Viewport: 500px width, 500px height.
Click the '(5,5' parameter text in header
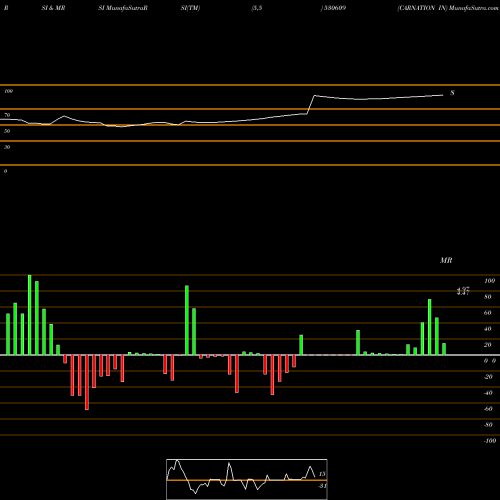pos(257,8)
